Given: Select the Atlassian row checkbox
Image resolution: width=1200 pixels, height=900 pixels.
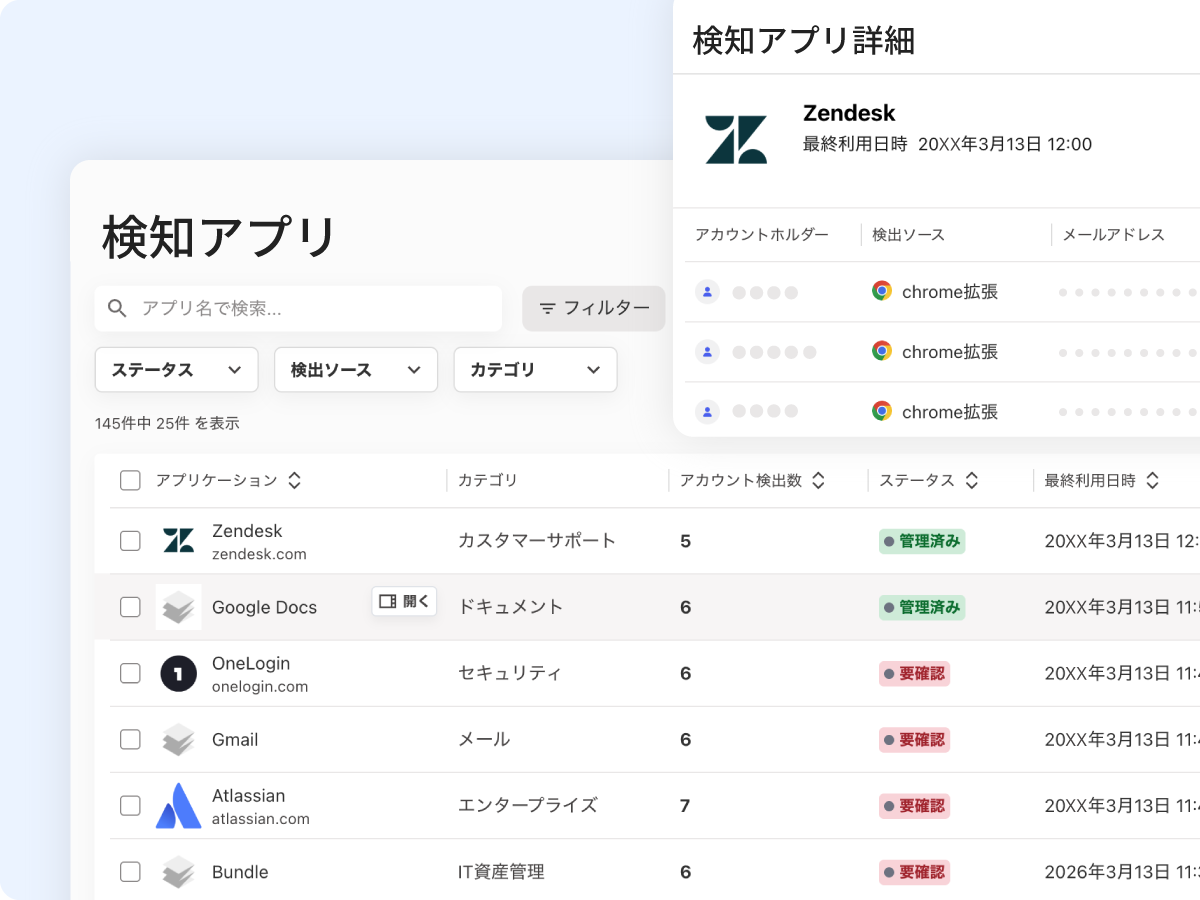Looking at the screenshot, I should click(130, 806).
